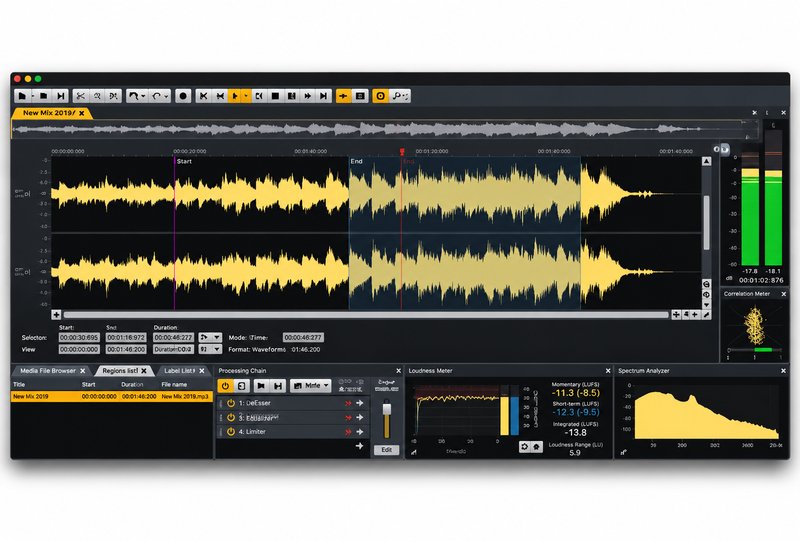
Task: Close the Spectrum Analyzer panel
Action: pyautogui.click(x=783, y=371)
